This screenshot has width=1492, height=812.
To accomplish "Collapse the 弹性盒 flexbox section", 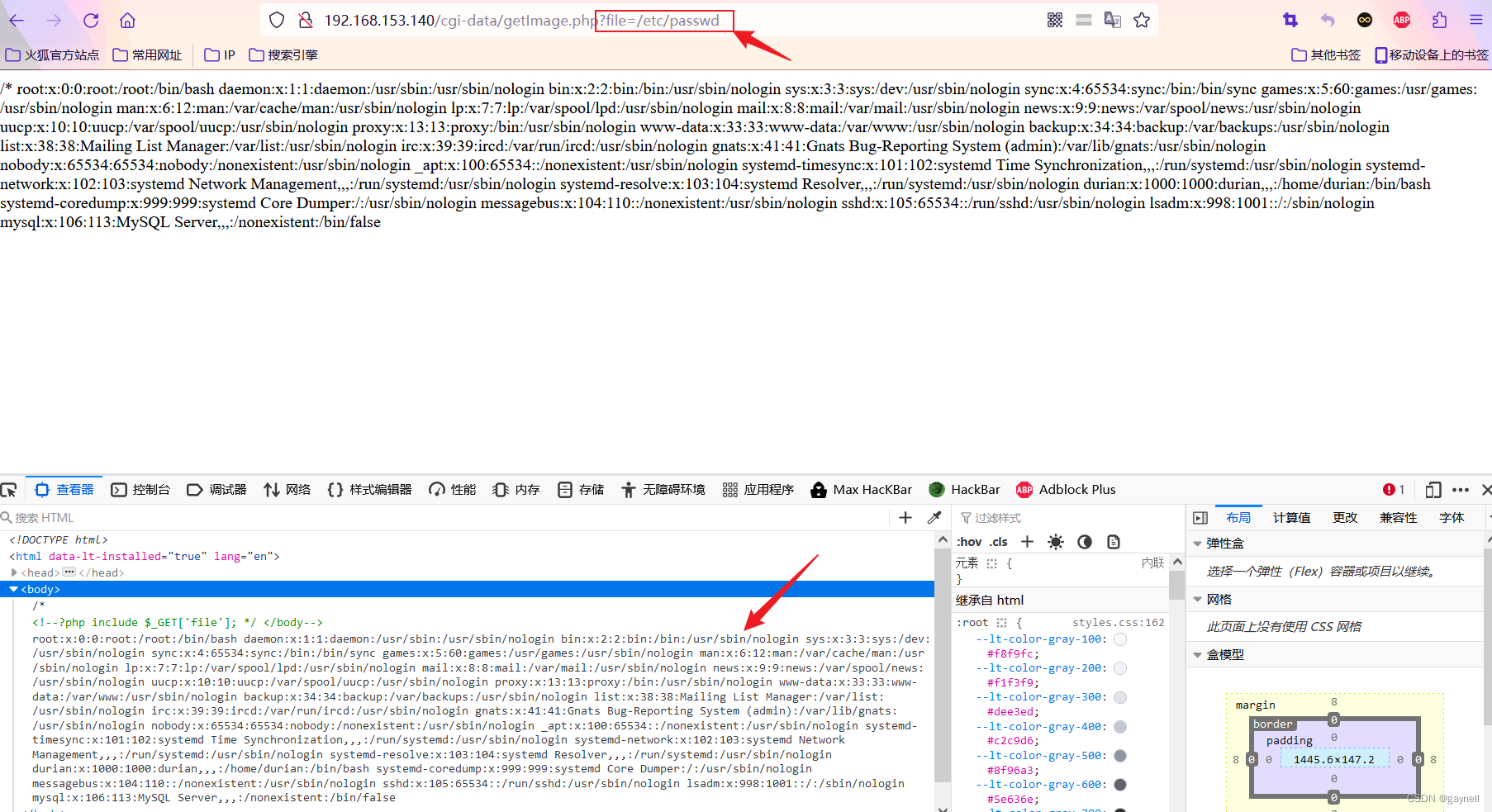I will pyautogui.click(x=1197, y=544).
